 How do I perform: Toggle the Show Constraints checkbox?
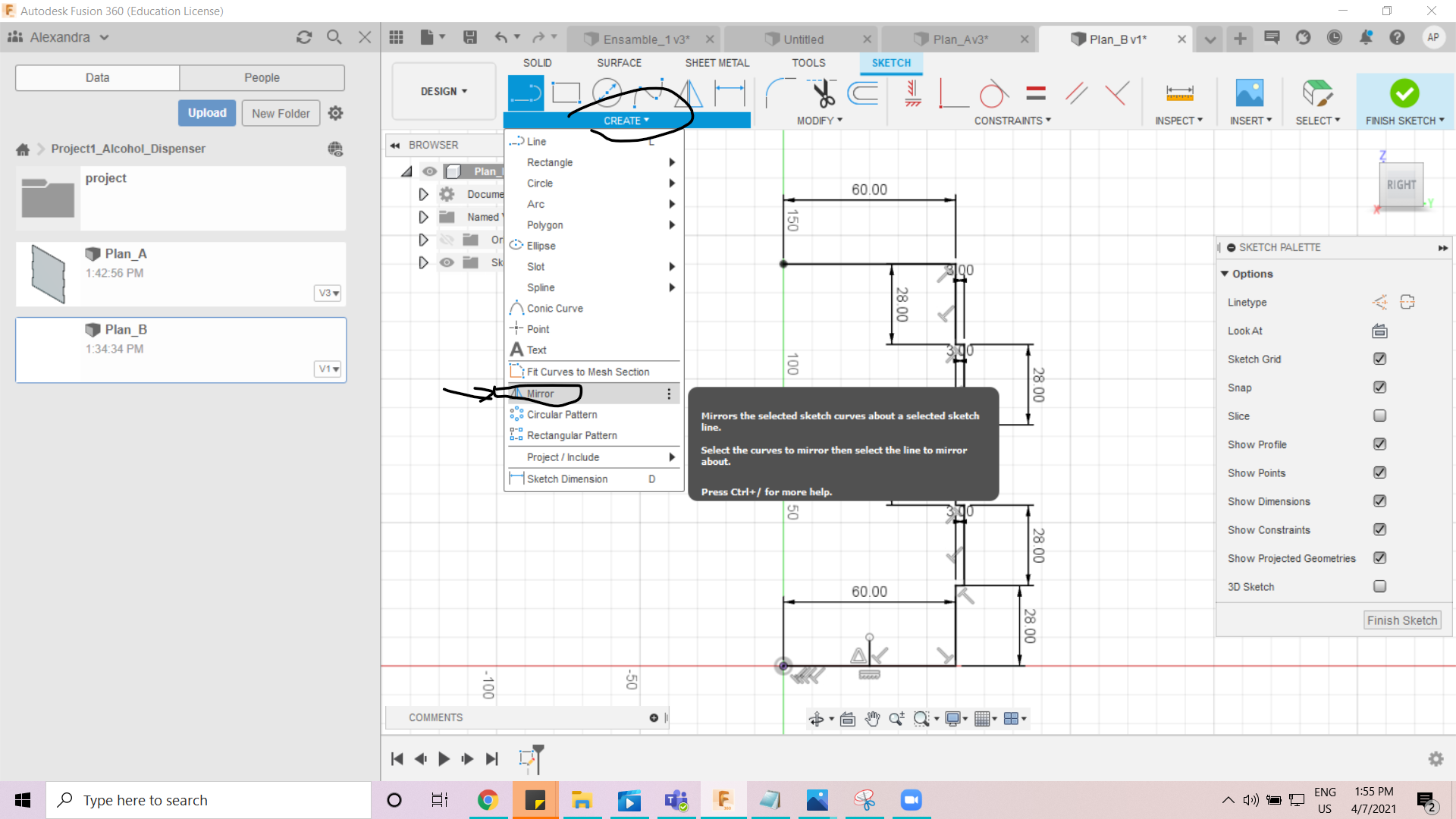click(1379, 529)
